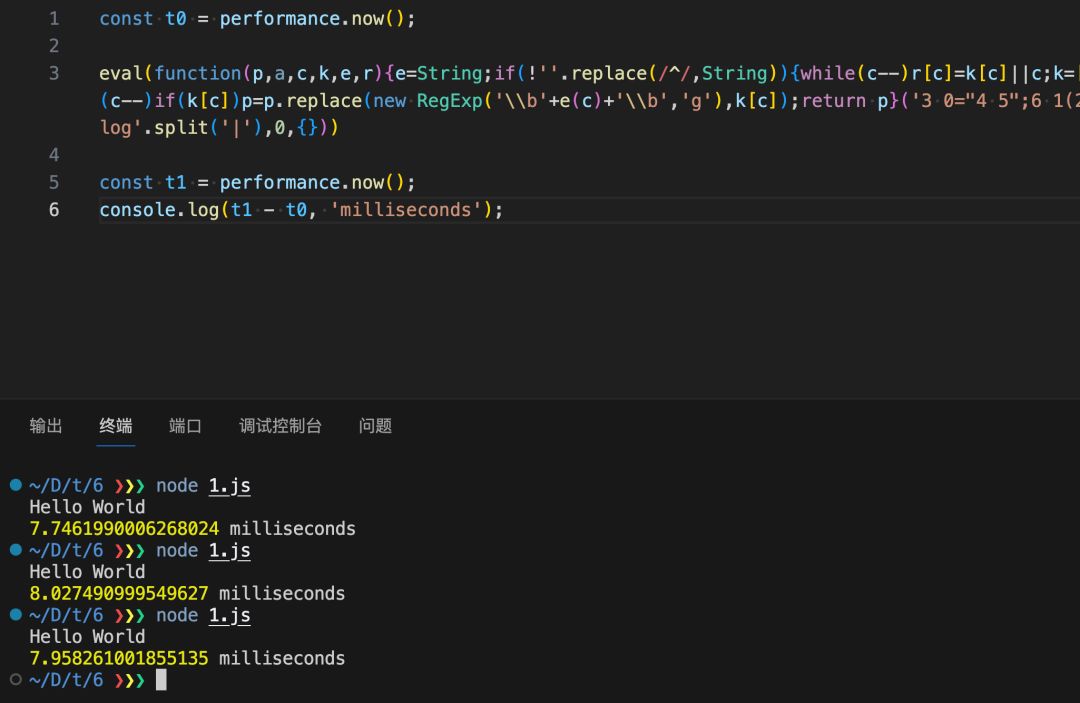Viewport: 1080px width, 703px height.
Task: Focus the terminal at the block cursor
Action: [161, 680]
